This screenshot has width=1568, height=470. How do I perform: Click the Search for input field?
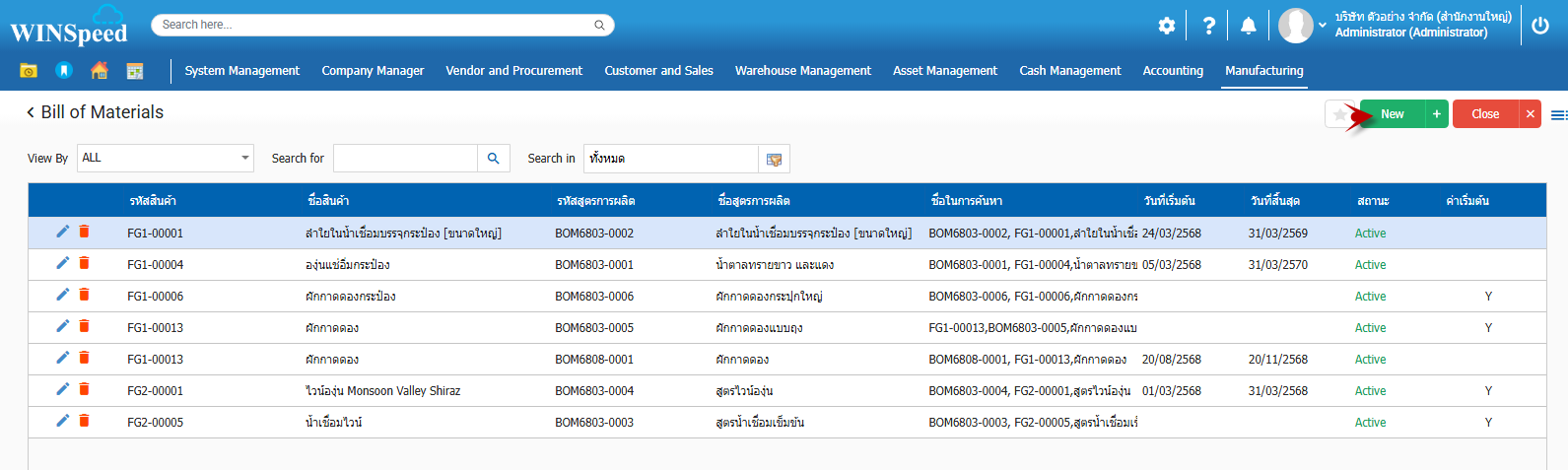(405, 159)
